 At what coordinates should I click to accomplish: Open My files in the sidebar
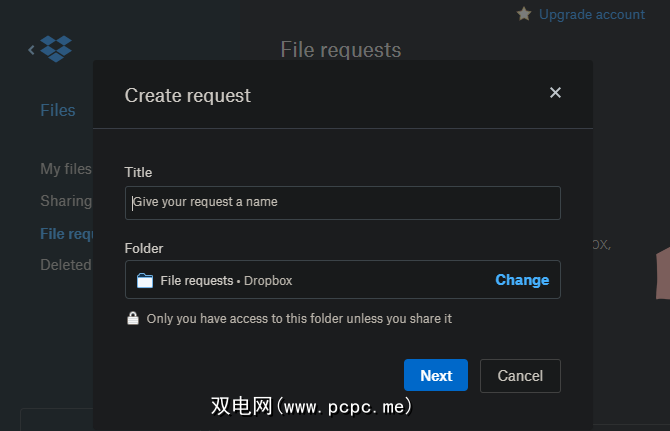[x=66, y=169]
